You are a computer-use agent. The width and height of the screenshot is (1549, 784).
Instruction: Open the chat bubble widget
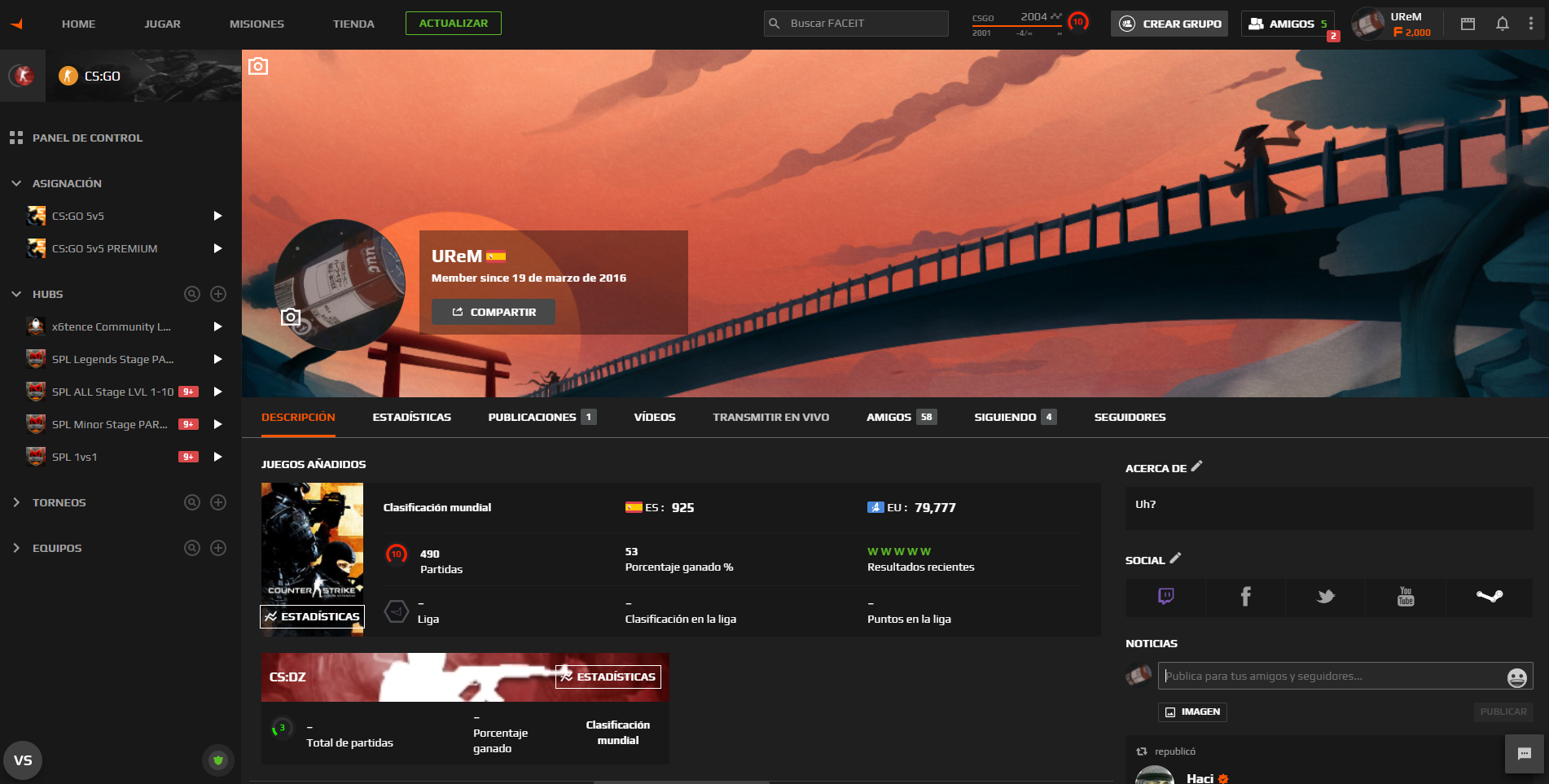tap(1525, 754)
